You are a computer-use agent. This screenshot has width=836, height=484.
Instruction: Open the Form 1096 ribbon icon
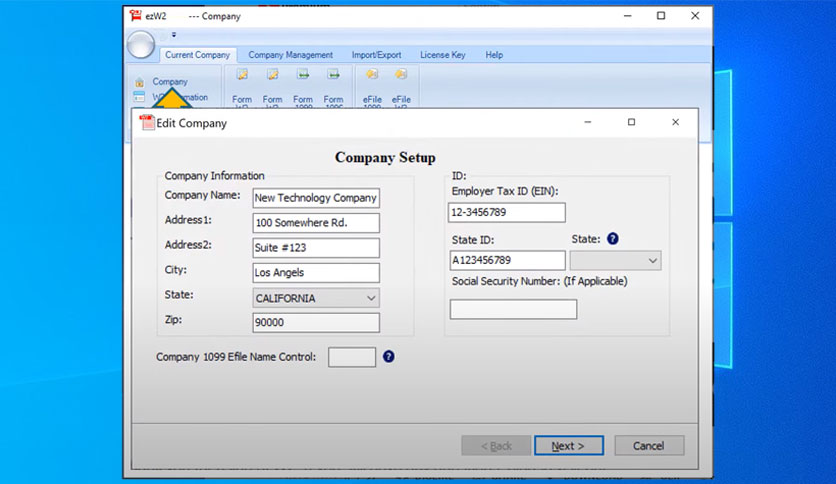pos(333,75)
